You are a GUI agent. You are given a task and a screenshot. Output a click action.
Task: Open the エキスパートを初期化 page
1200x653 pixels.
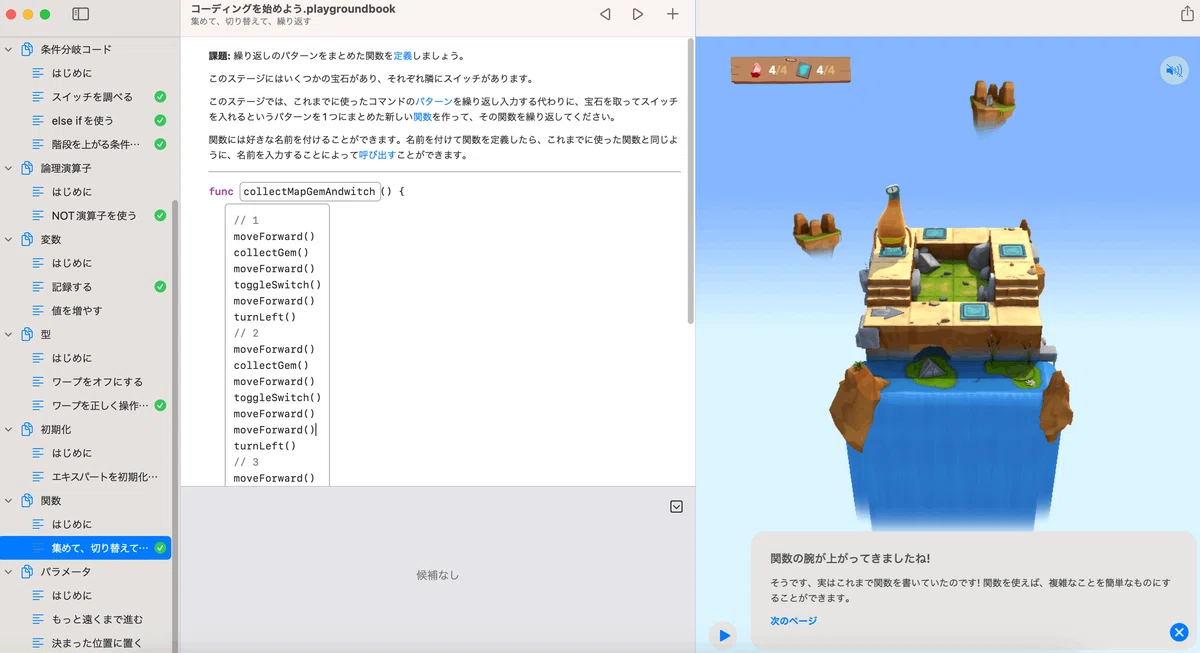pyautogui.click(x=105, y=477)
